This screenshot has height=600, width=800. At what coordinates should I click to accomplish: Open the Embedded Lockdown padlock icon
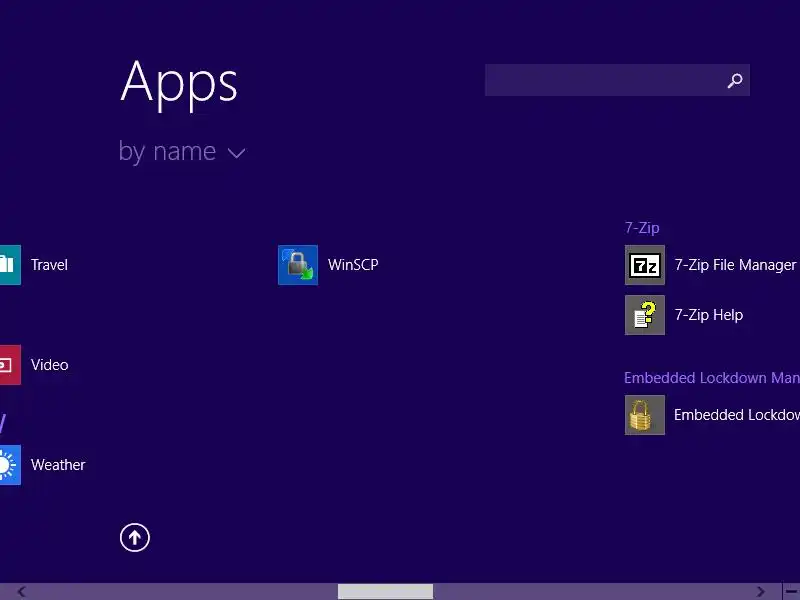click(645, 415)
